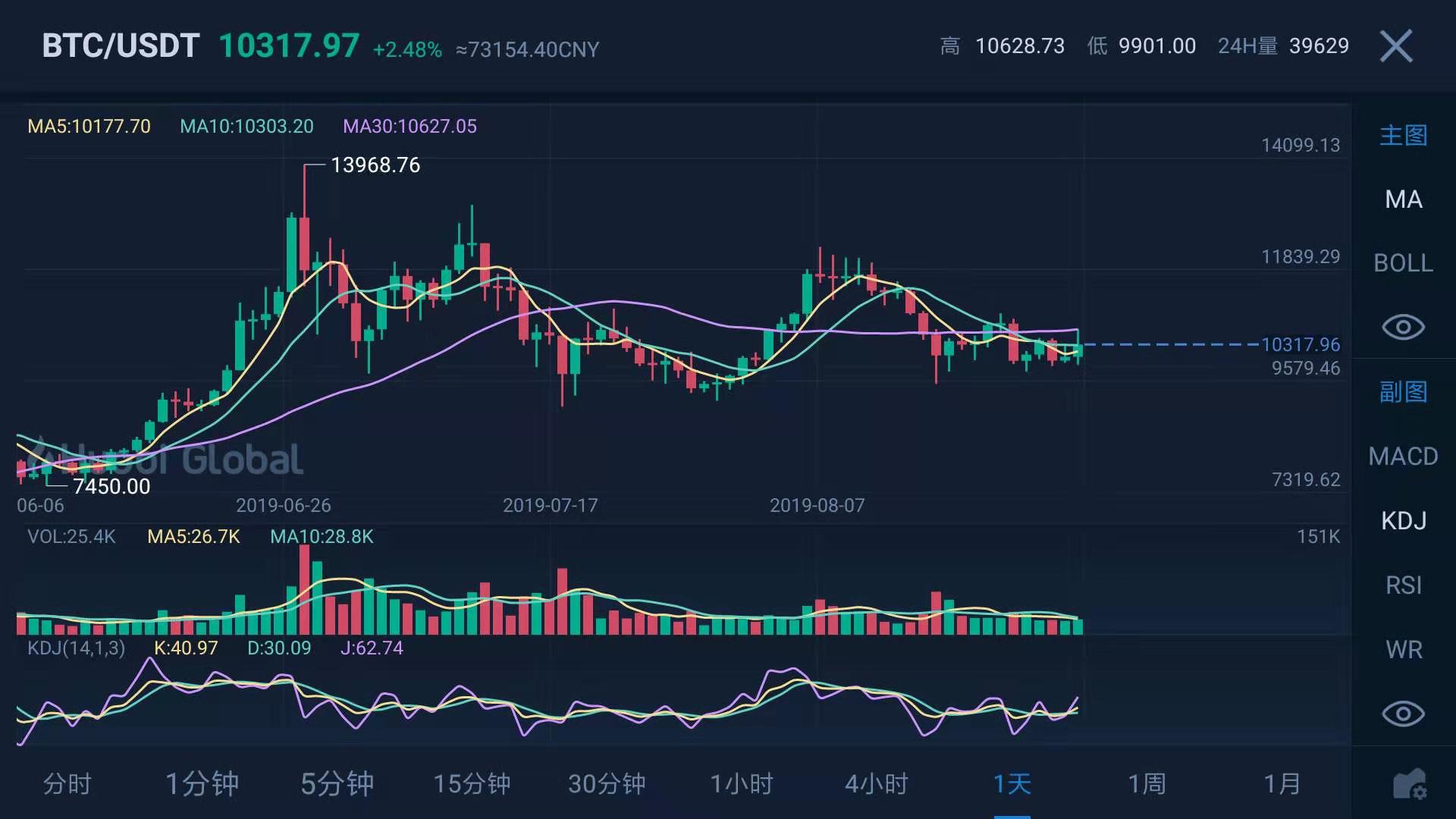
Task: Switch sub chart to RSI indicator
Action: tap(1403, 585)
